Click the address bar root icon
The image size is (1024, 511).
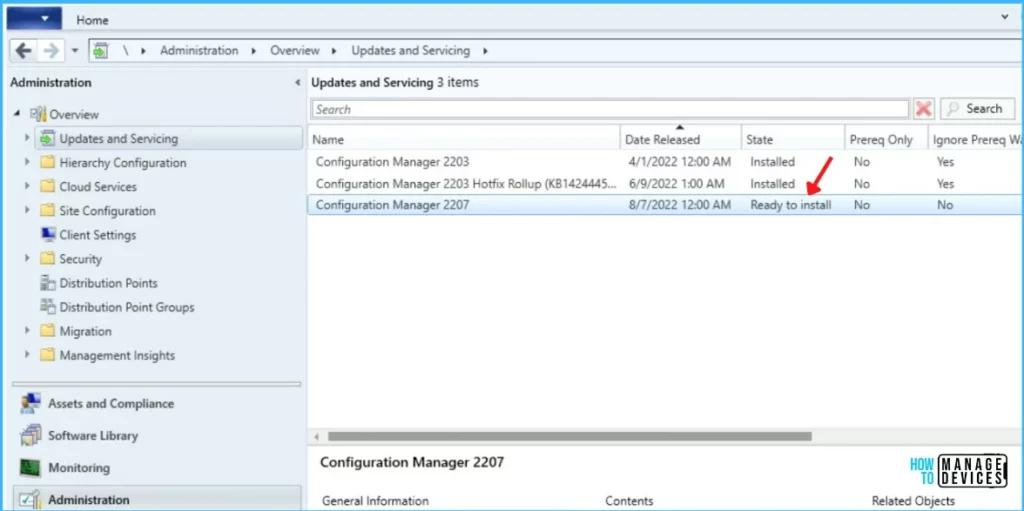(x=101, y=51)
